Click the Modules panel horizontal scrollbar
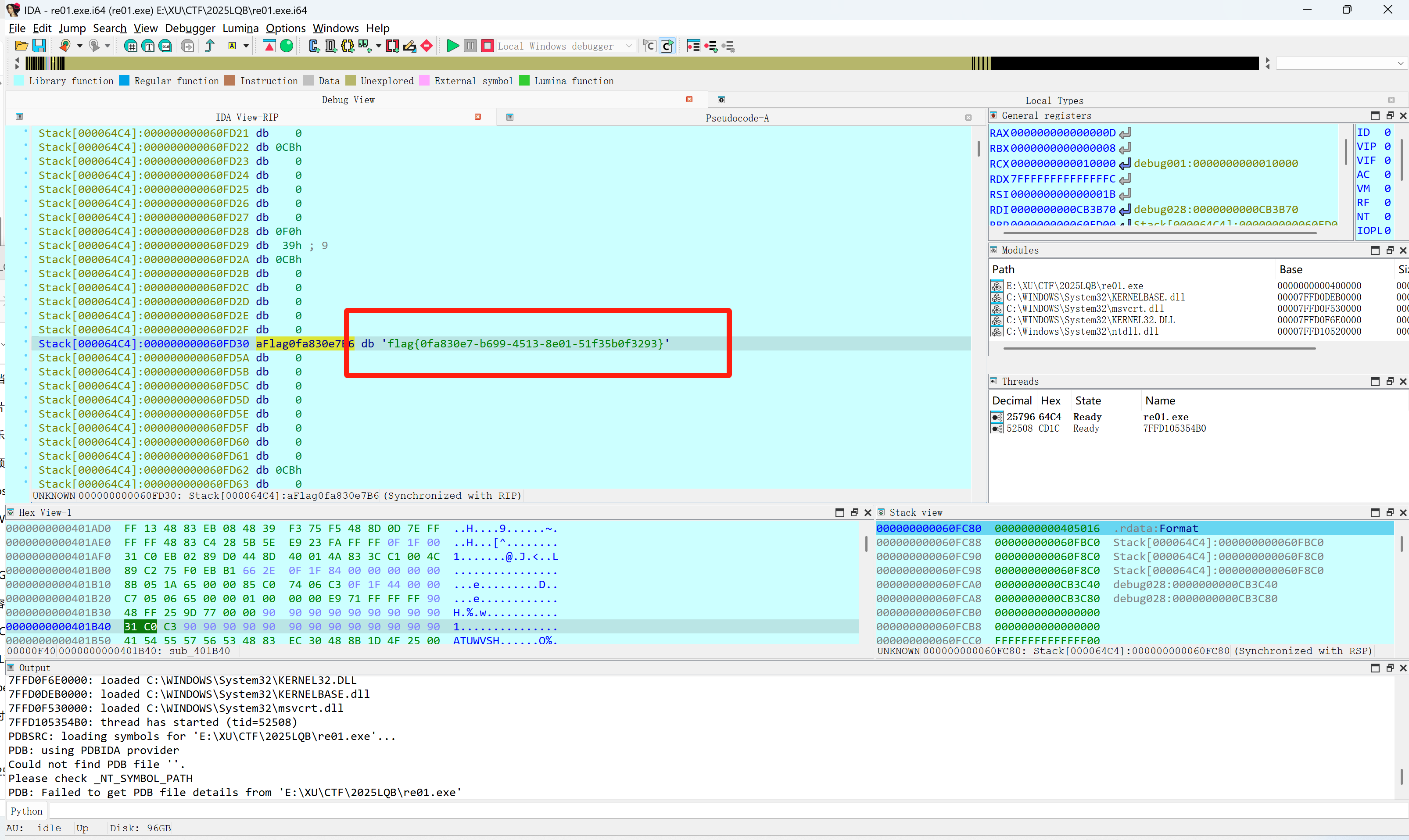1409x840 pixels. (x=1159, y=348)
